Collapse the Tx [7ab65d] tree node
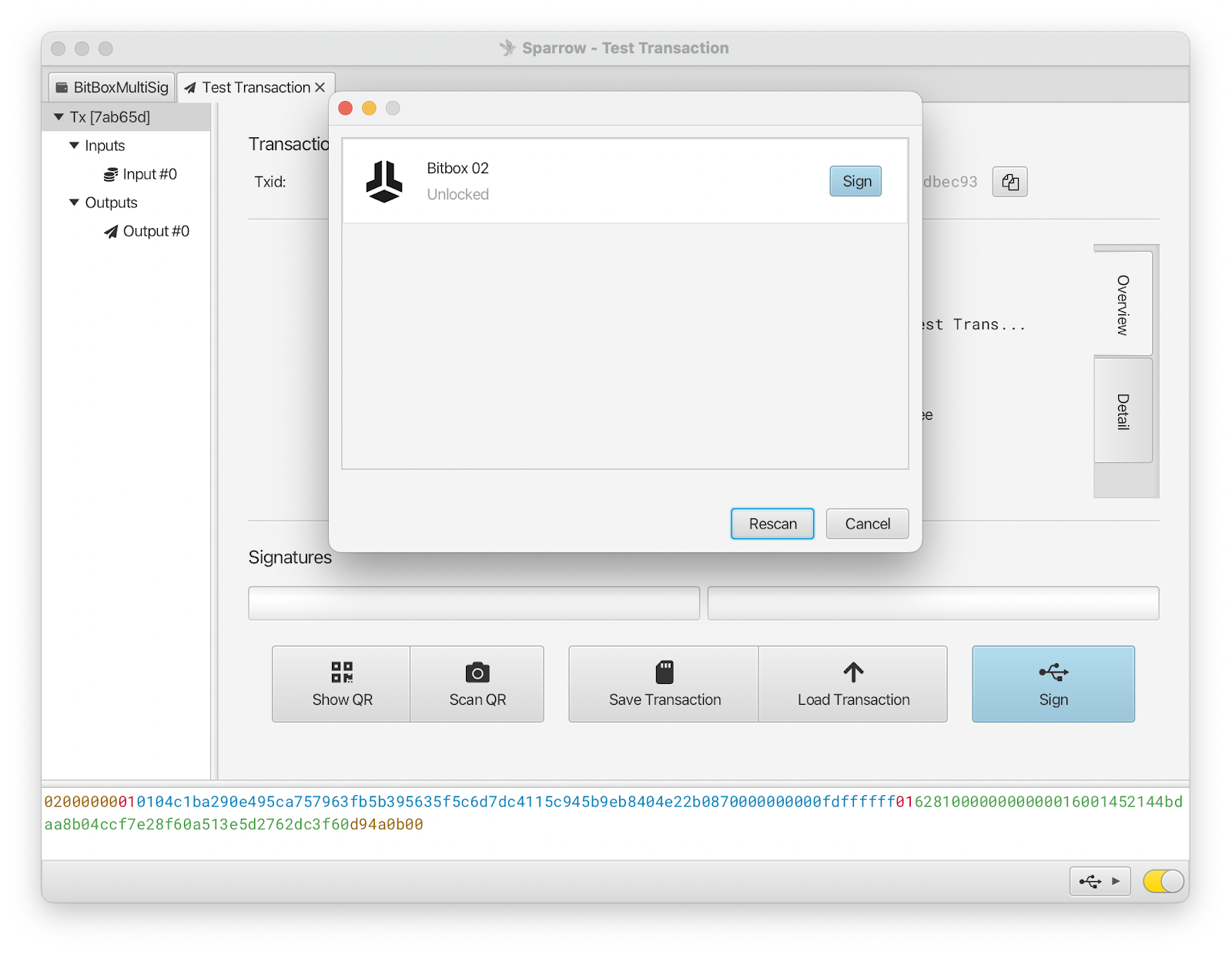 (x=59, y=117)
